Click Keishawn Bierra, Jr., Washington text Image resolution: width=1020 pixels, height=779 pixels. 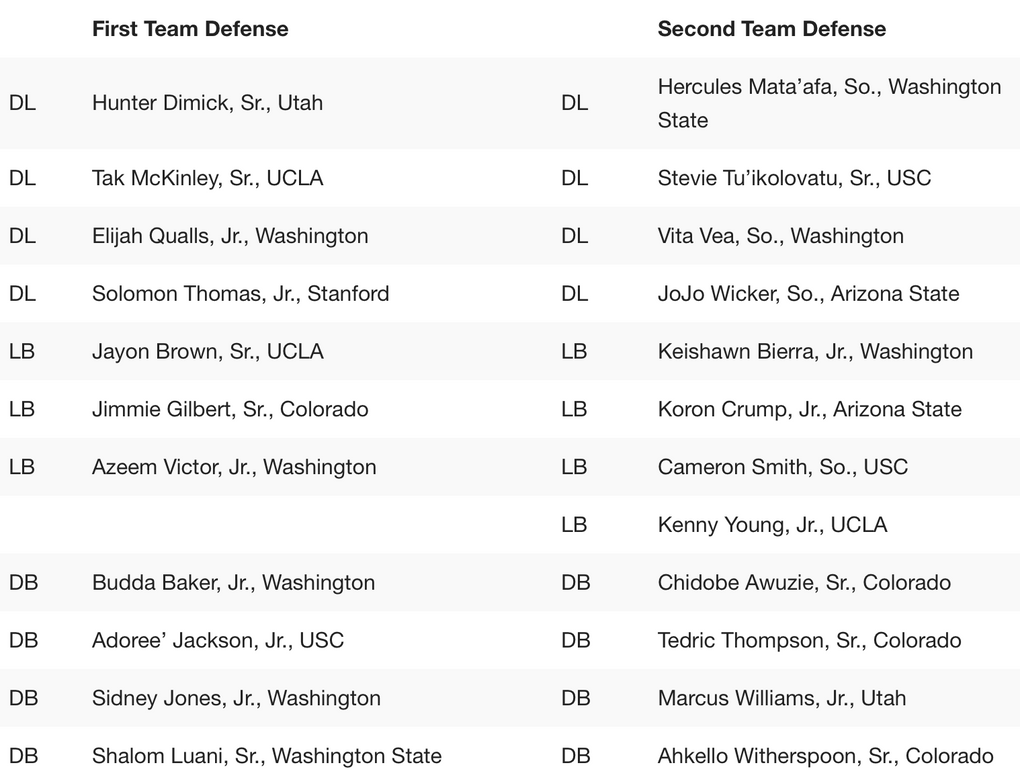click(815, 352)
